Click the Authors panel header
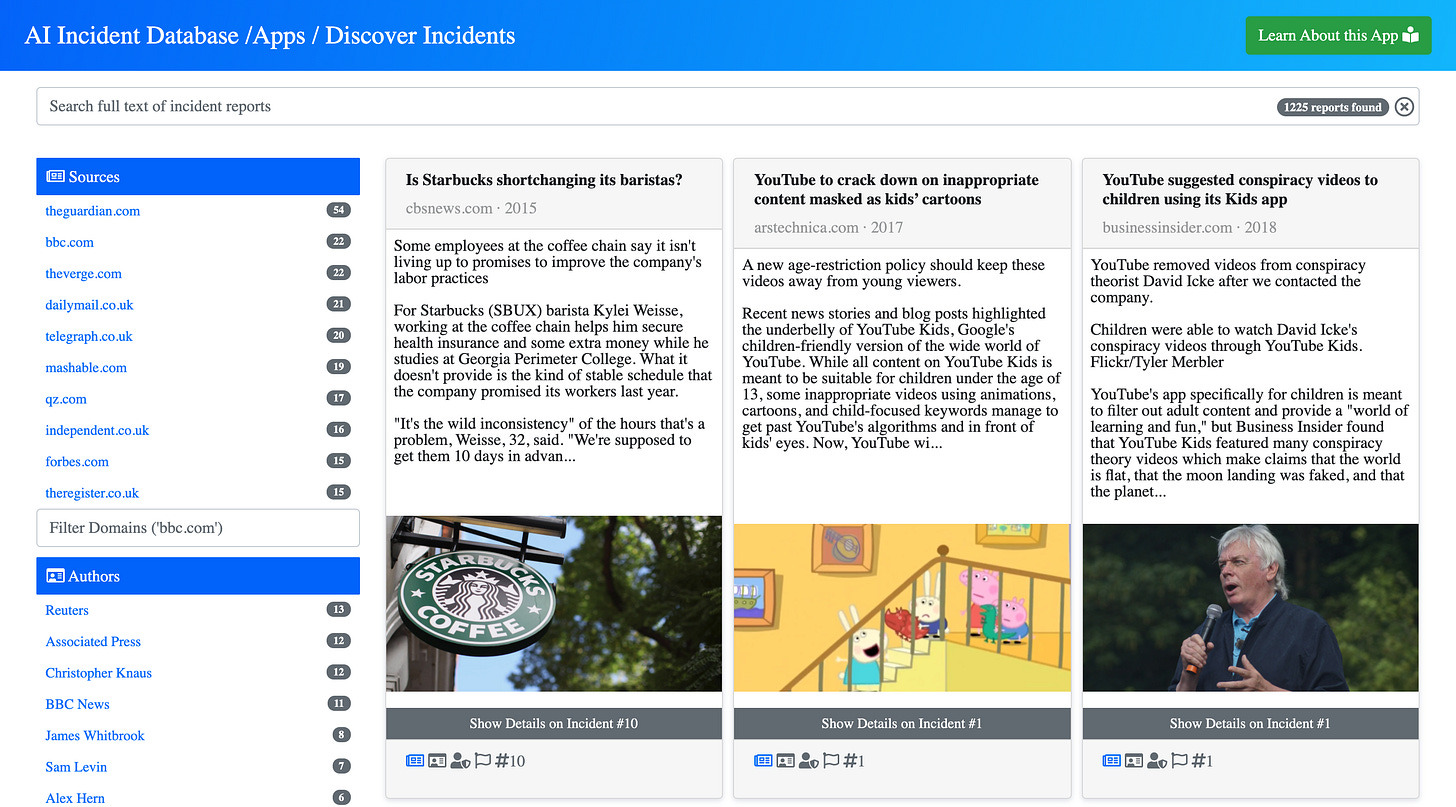The image size is (1456, 807). click(198, 576)
